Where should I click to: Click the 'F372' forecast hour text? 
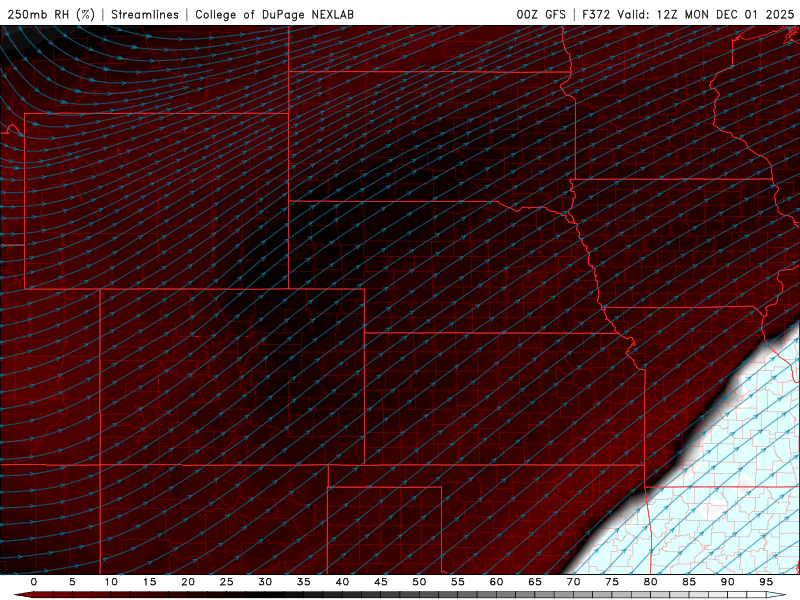[596, 14]
